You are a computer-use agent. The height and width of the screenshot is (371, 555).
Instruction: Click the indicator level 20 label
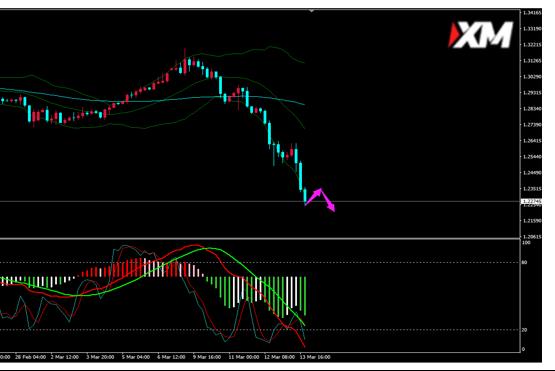pos(525,330)
